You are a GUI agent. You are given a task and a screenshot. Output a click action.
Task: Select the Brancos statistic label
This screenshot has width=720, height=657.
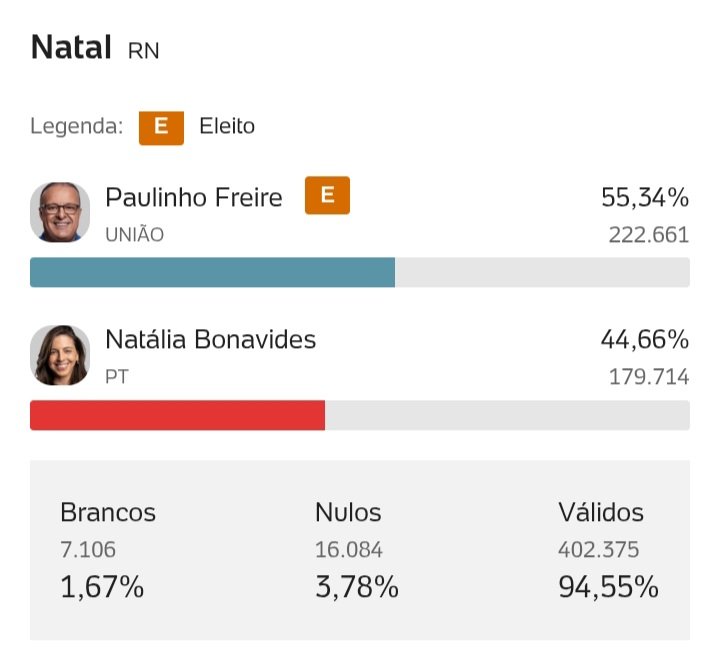point(108,513)
